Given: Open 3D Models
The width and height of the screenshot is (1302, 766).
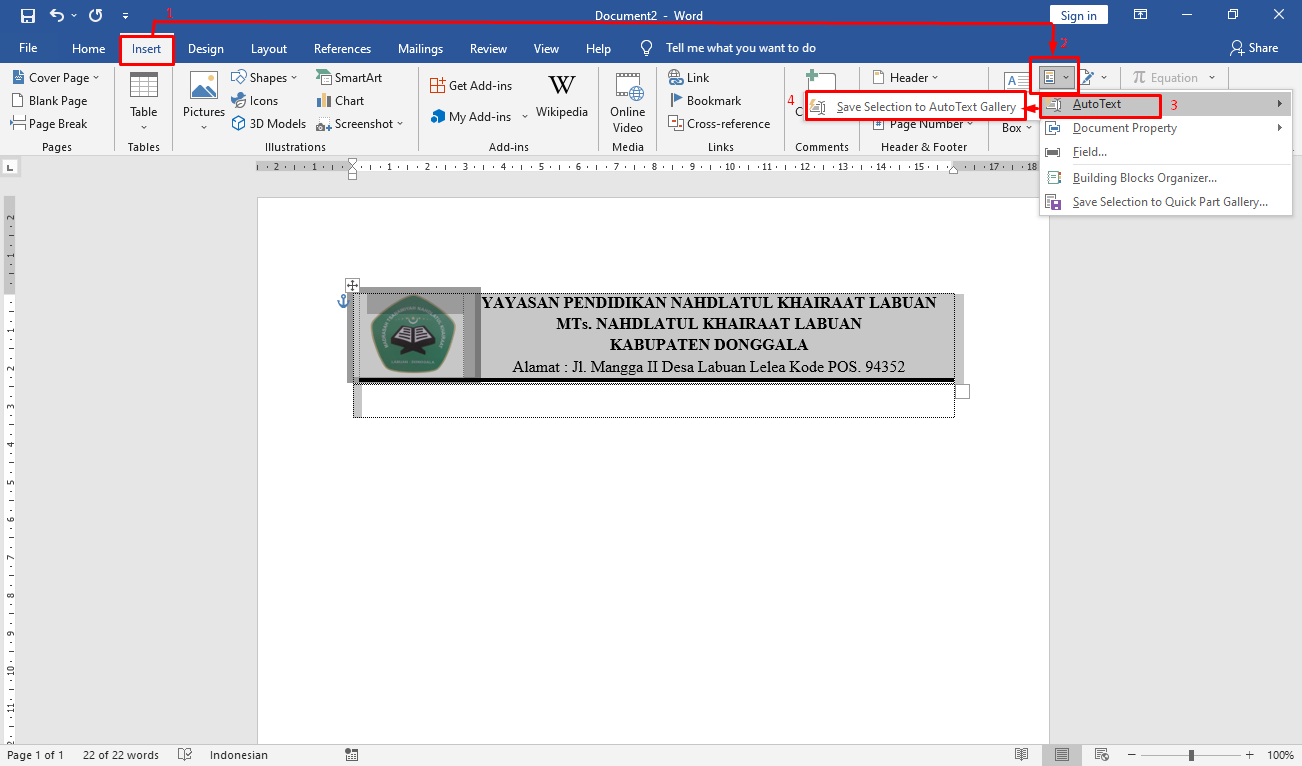Looking at the screenshot, I should 268,123.
